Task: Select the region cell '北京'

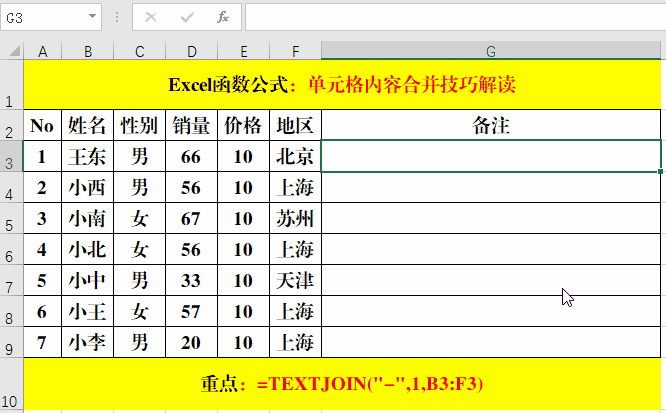Action: [295, 156]
